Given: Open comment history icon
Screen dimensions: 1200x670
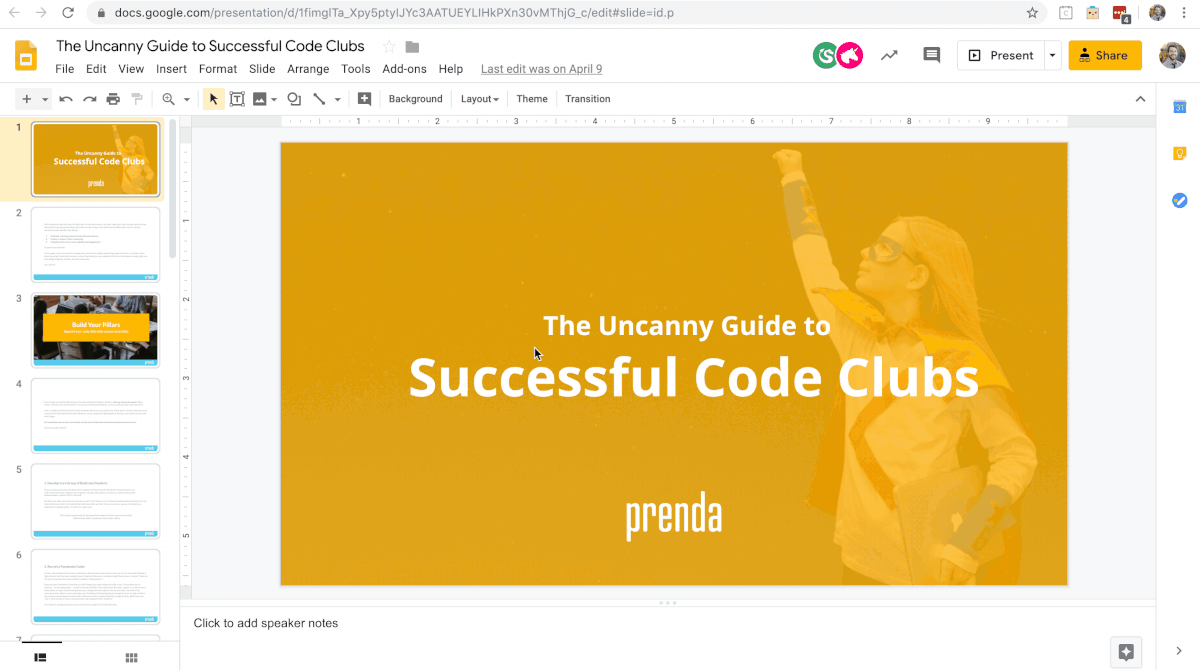Looking at the screenshot, I should coord(931,56).
